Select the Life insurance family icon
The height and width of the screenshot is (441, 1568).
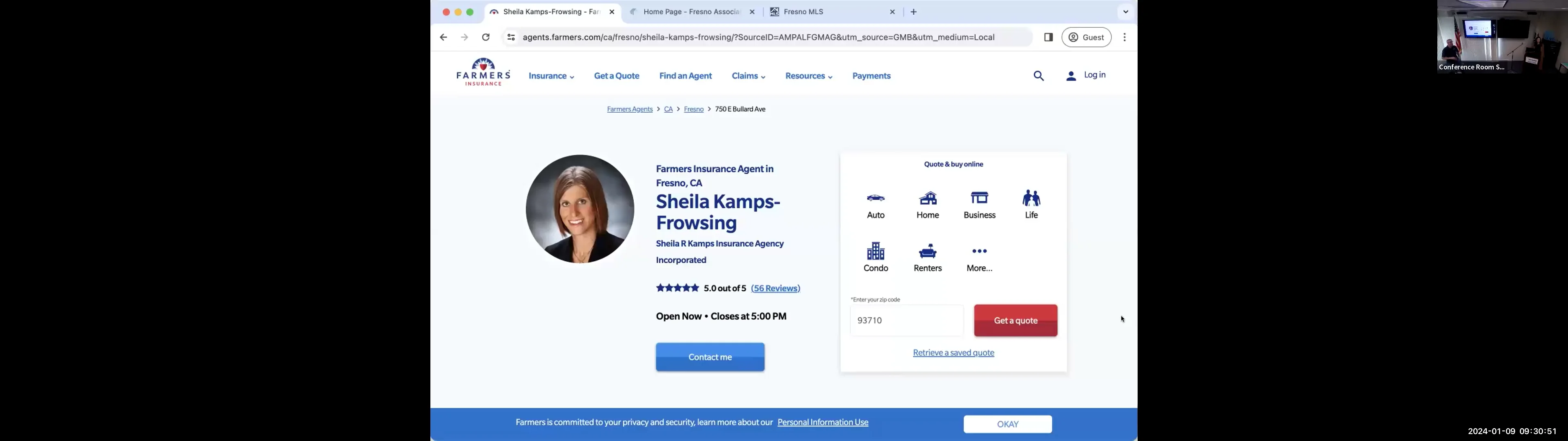(1031, 198)
